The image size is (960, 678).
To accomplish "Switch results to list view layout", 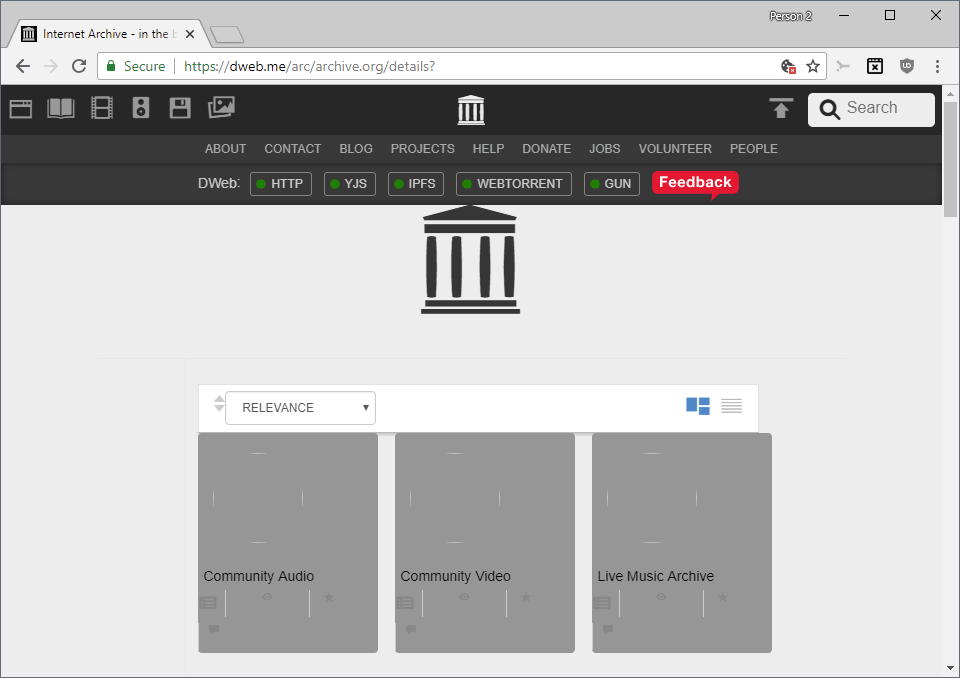I will [731, 406].
